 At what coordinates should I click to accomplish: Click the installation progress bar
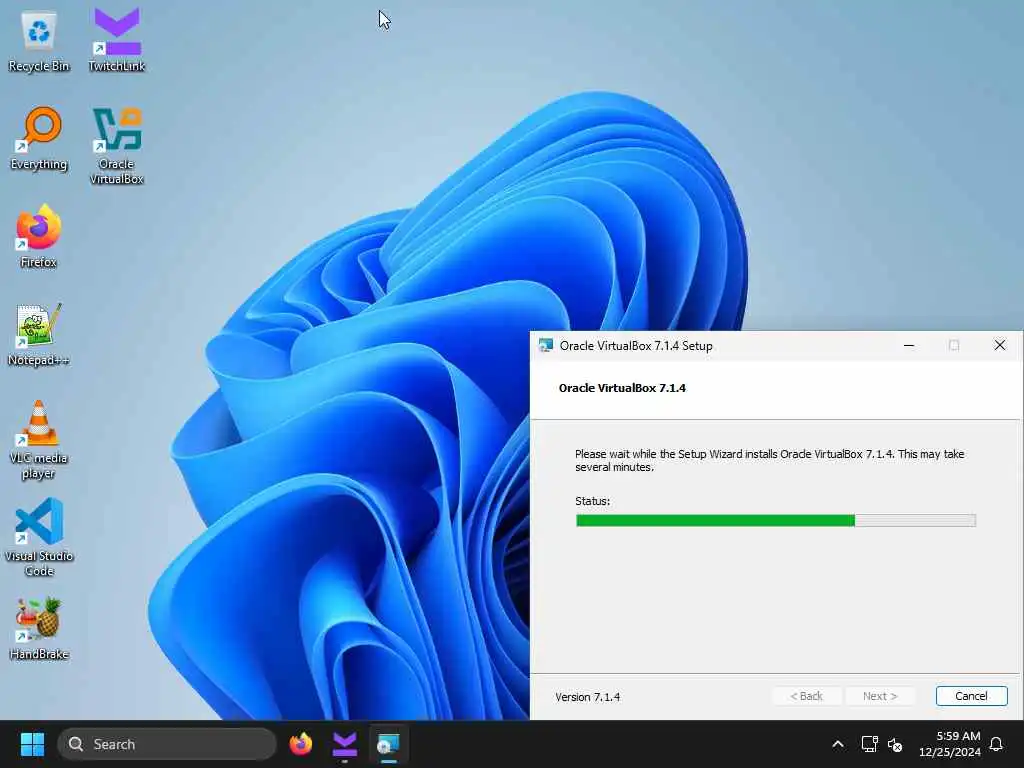[x=776, y=520]
